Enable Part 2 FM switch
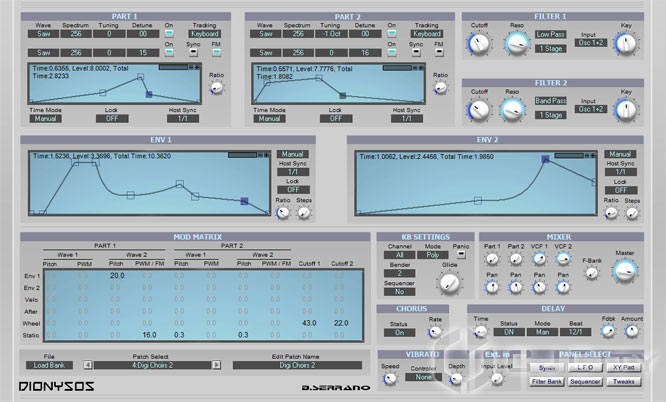Viewport: 666px width, 402px height. click(x=439, y=52)
